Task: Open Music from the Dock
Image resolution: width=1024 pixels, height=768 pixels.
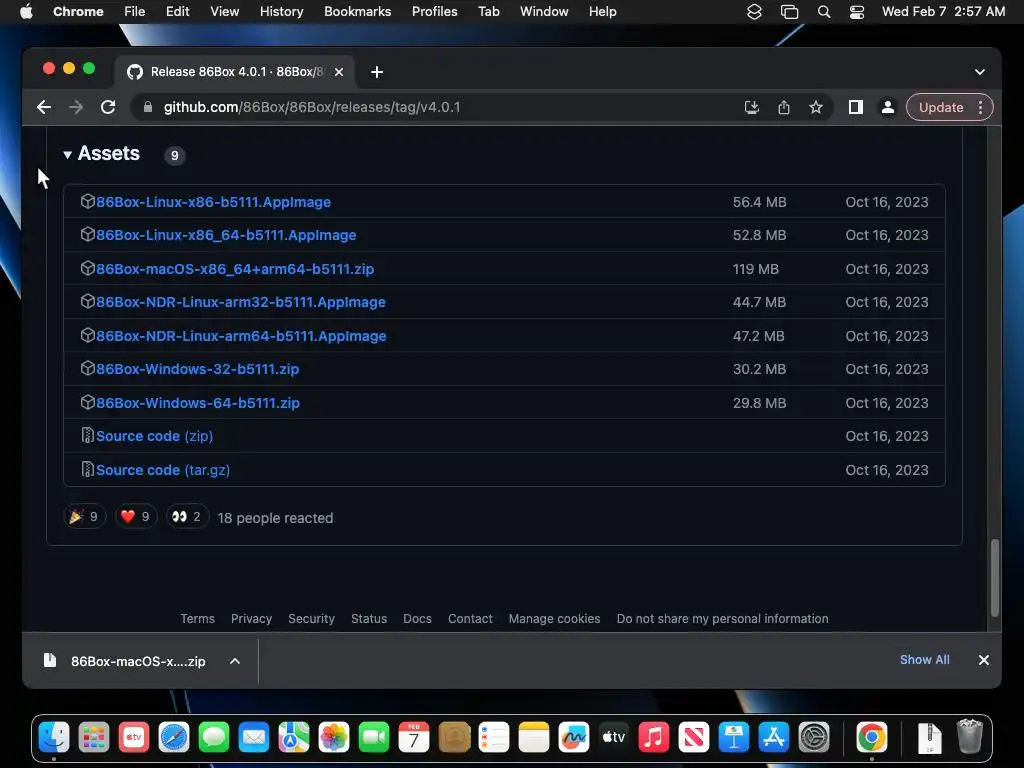Action: click(x=654, y=738)
